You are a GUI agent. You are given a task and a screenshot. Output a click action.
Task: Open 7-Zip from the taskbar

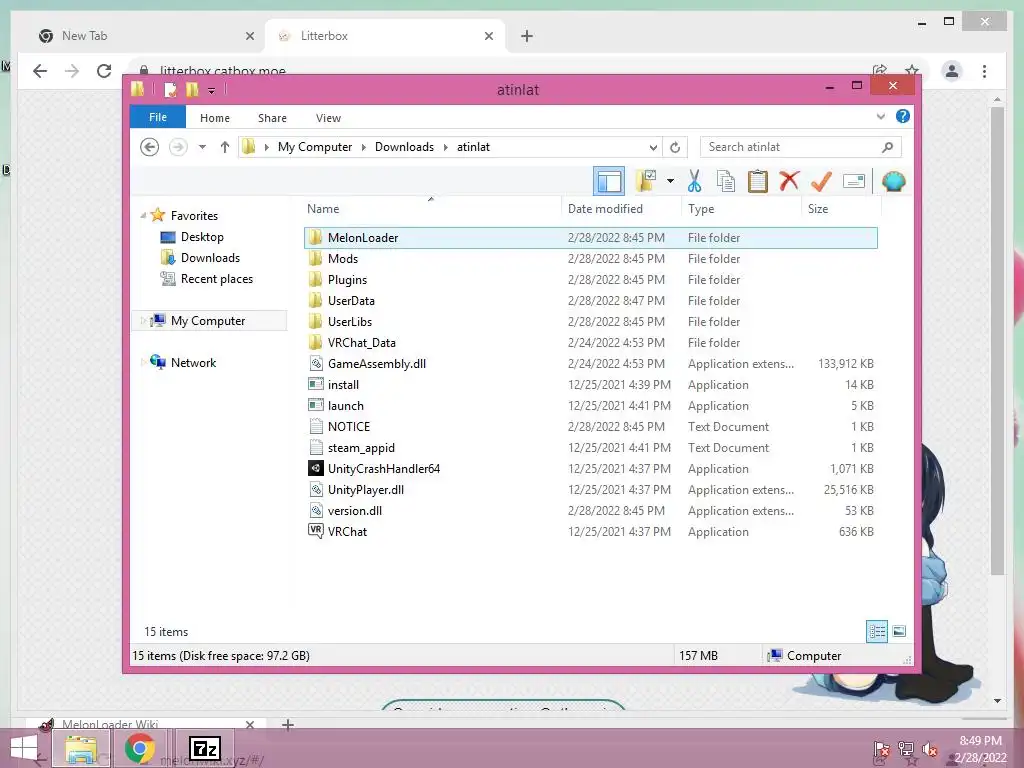[204, 748]
